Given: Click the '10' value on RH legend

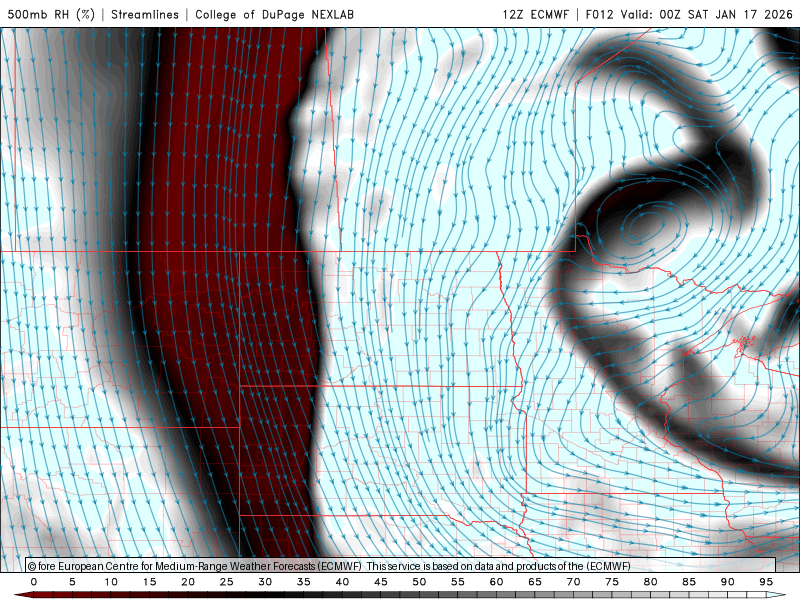Looking at the screenshot, I should (x=111, y=582).
